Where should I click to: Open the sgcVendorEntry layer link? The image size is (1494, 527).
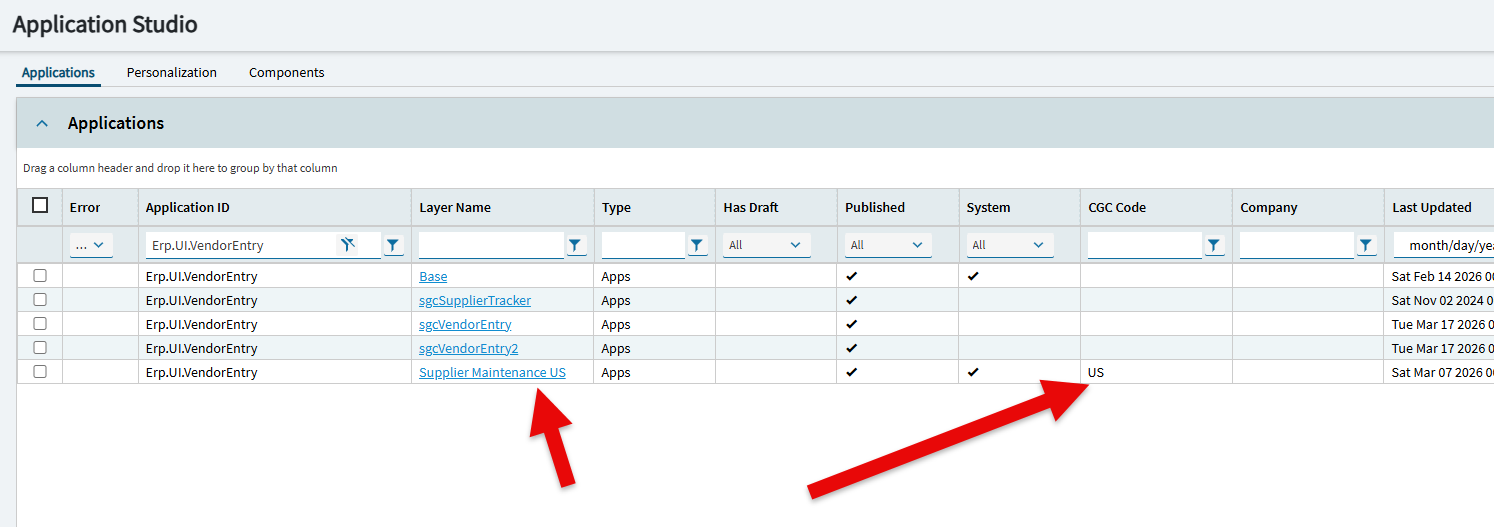coord(465,324)
